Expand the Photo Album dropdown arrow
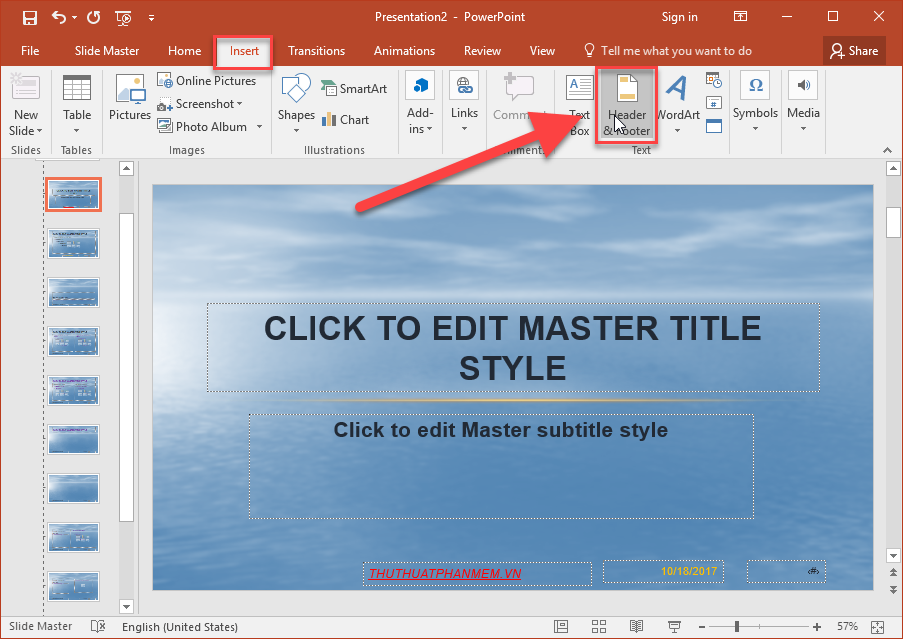Image resolution: width=903 pixels, height=639 pixels. (x=260, y=127)
